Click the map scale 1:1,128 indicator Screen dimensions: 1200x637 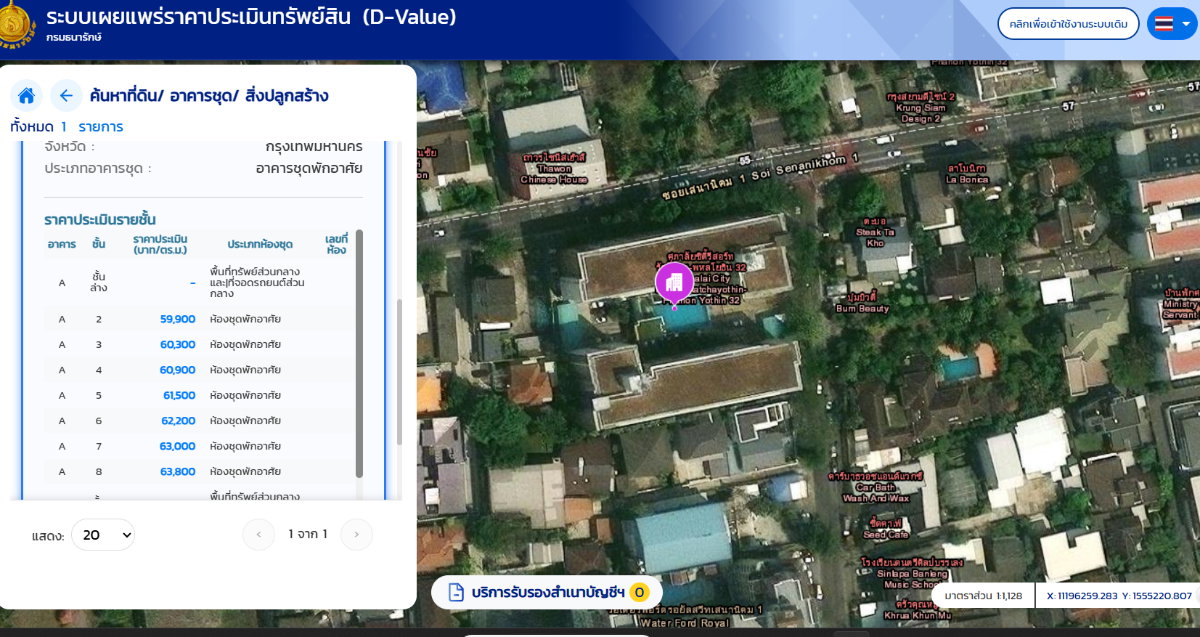(982, 596)
